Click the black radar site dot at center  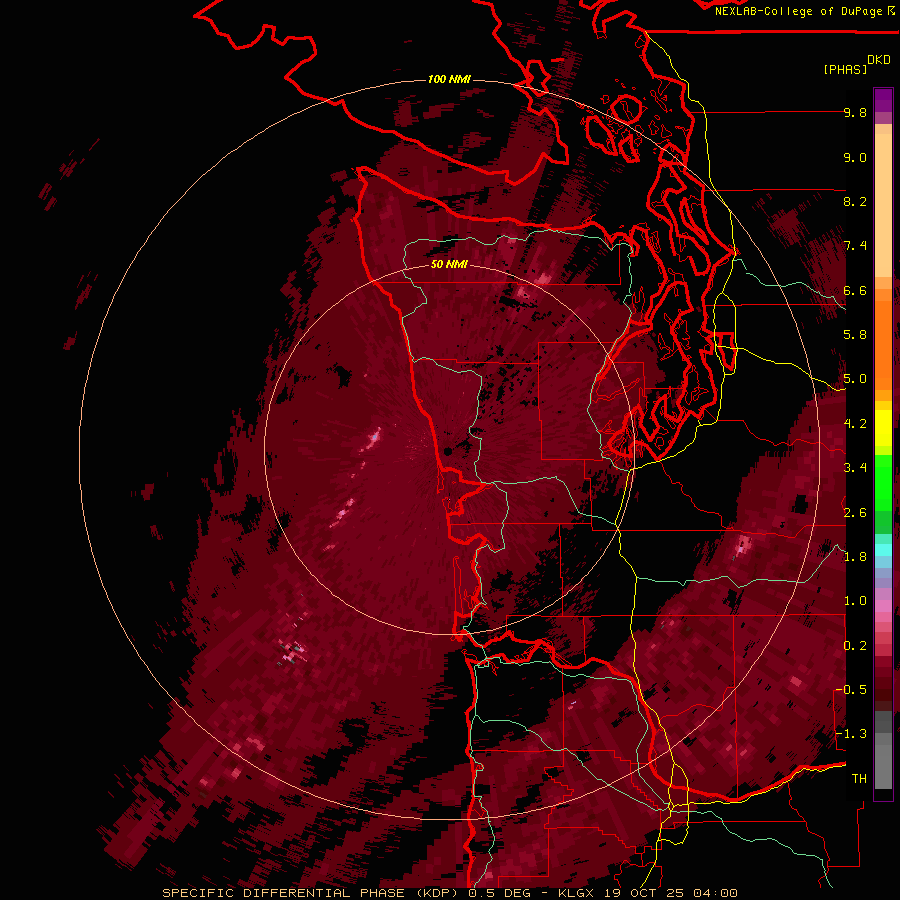click(x=448, y=452)
